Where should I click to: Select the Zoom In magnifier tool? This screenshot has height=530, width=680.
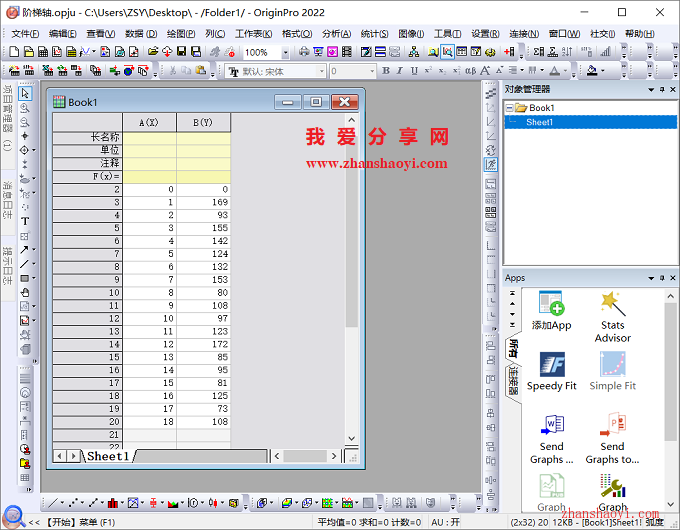(25, 108)
